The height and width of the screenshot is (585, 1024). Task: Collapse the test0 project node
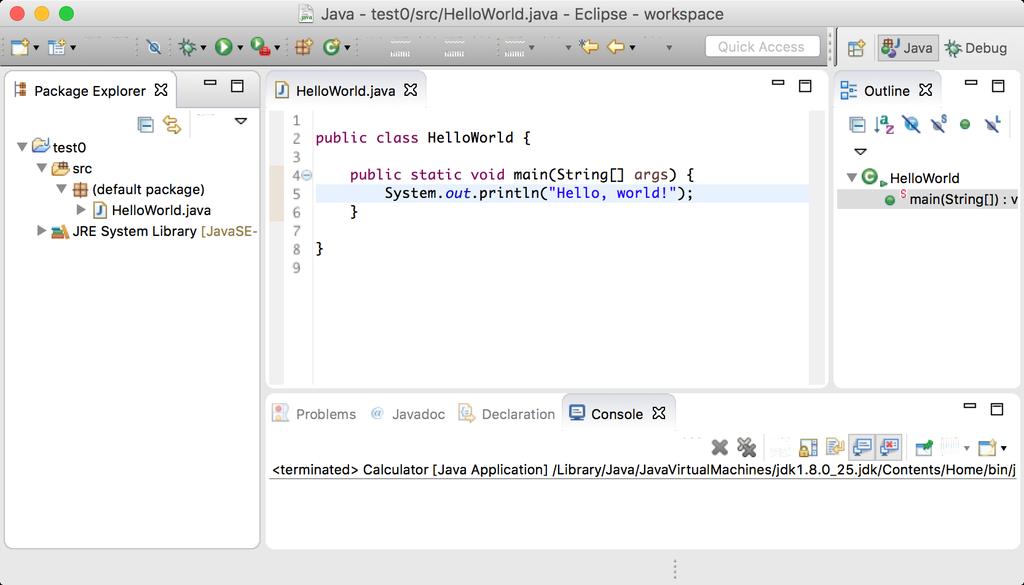(x=22, y=147)
